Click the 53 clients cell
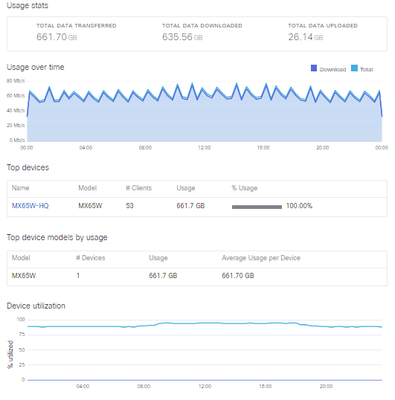 (x=130, y=206)
